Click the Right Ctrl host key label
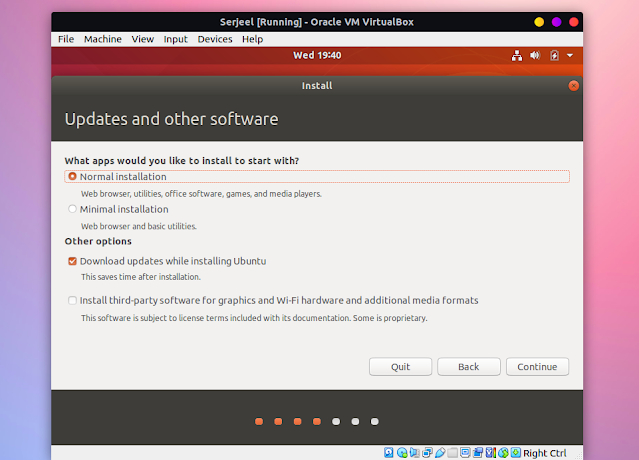The height and width of the screenshot is (460, 639). tap(544, 453)
